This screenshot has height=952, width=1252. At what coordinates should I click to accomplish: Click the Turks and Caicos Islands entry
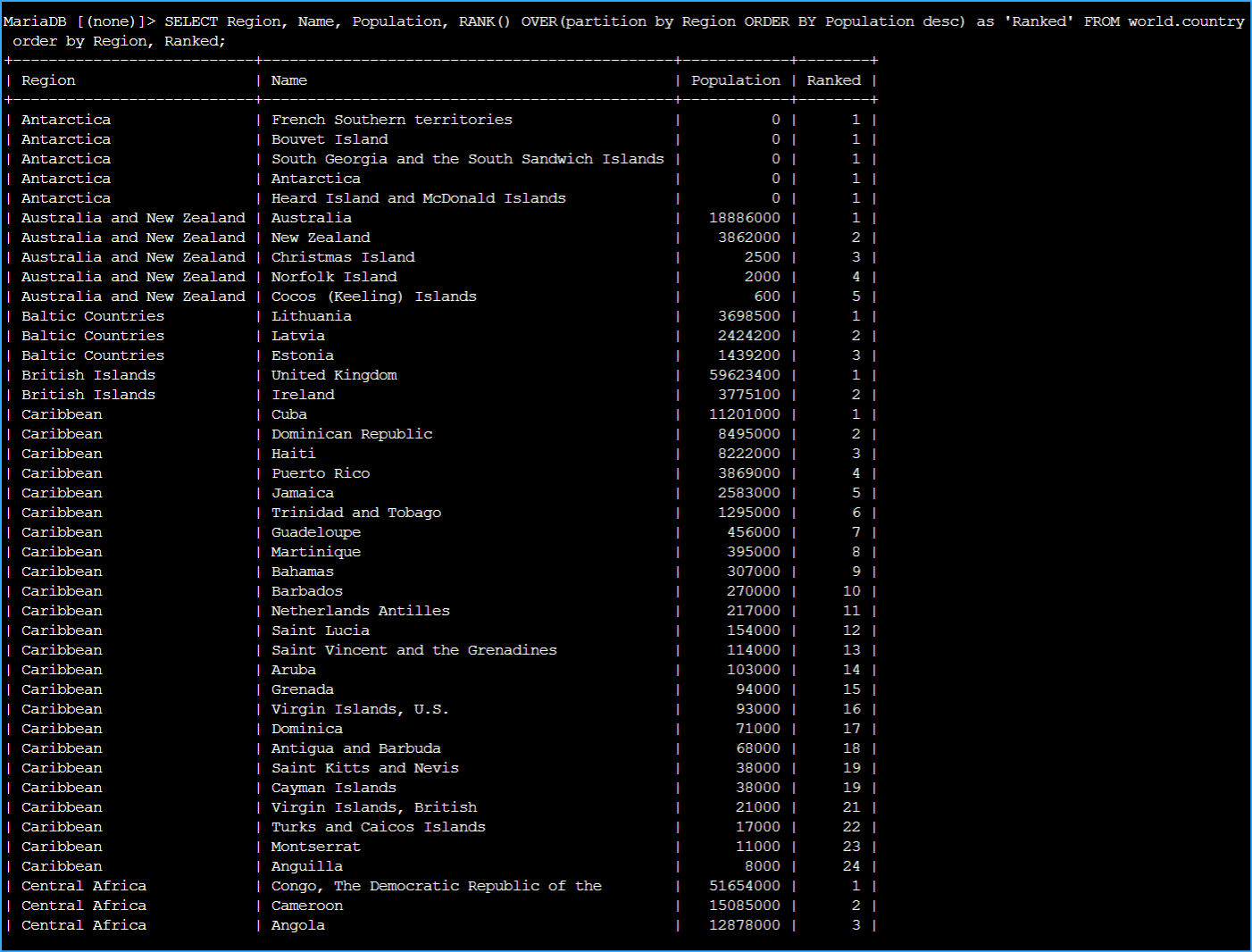coord(378,827)
